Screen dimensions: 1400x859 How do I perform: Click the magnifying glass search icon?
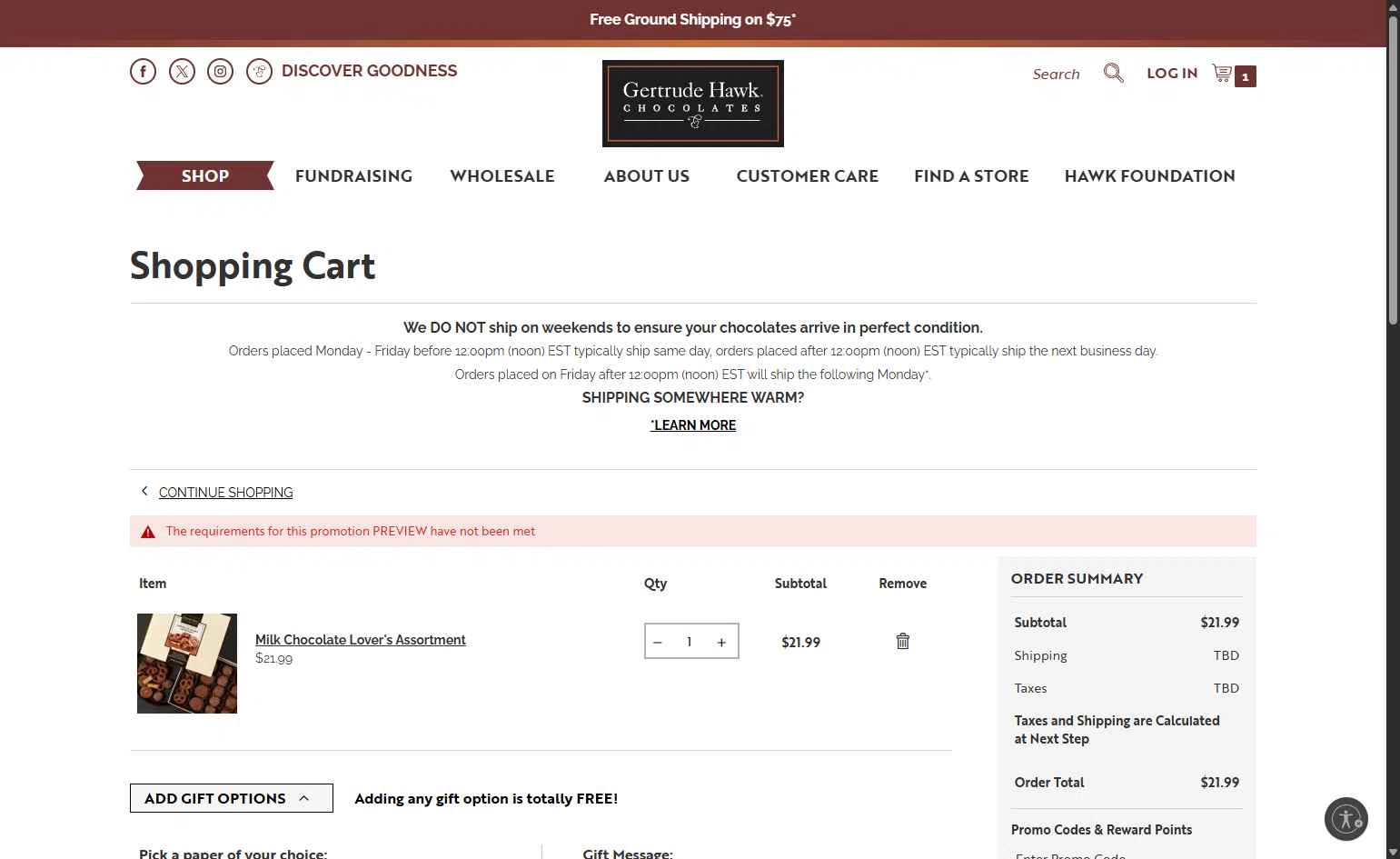pos(1114,73)
